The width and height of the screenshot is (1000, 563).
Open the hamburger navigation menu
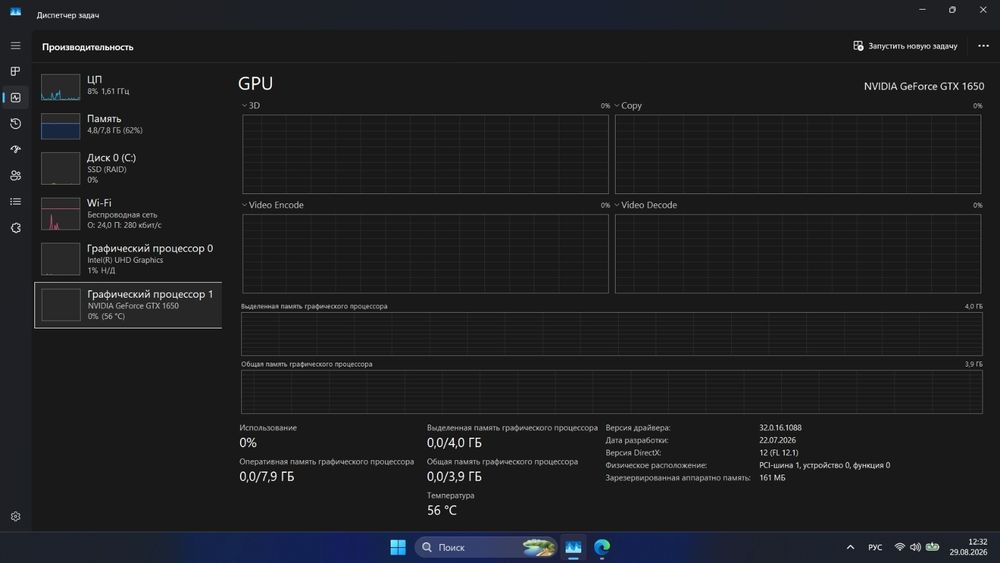click(x=15, y=46)
